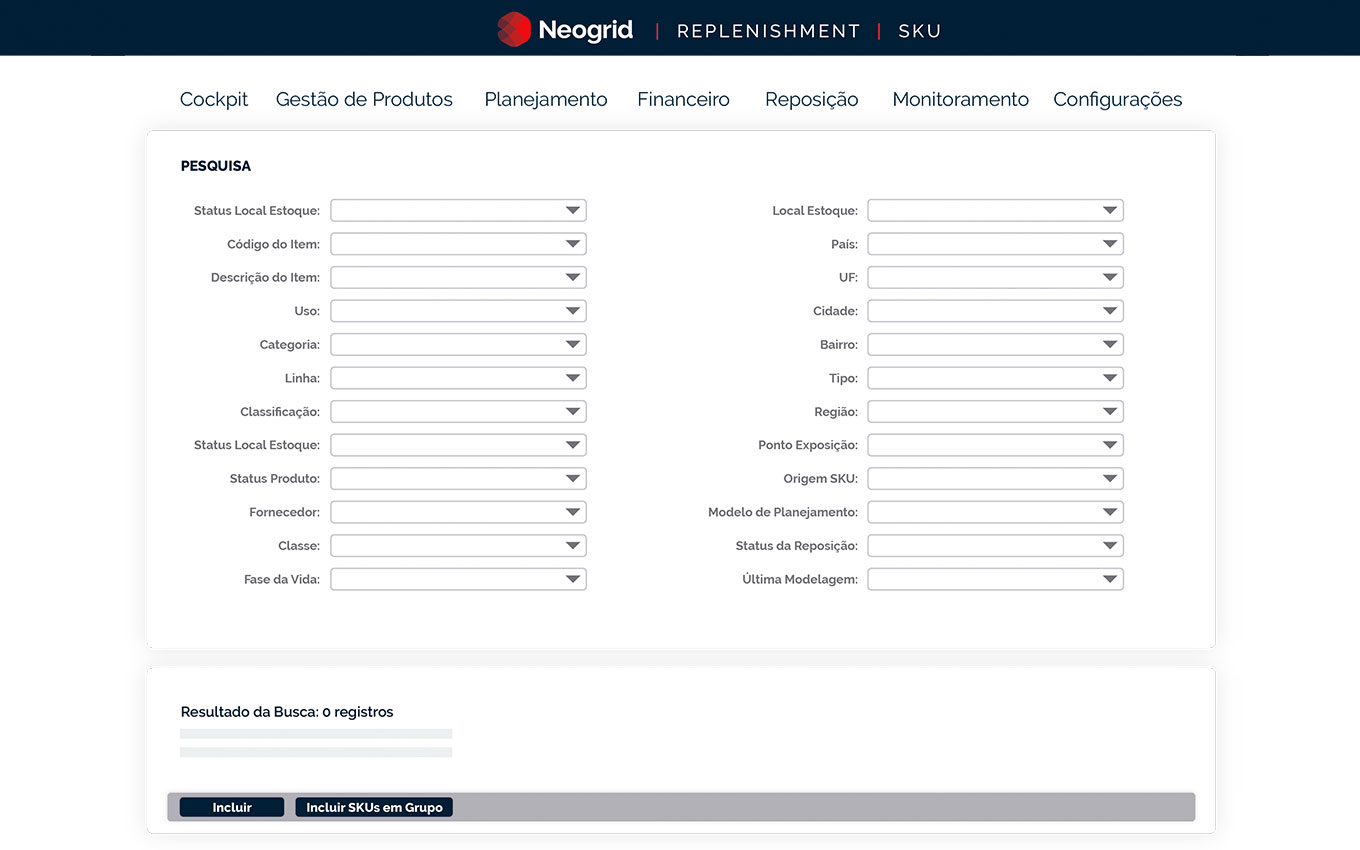1360x850 pixels.
Task: Open the Última Modelagem dropdown
Action: pos(1109,579)
